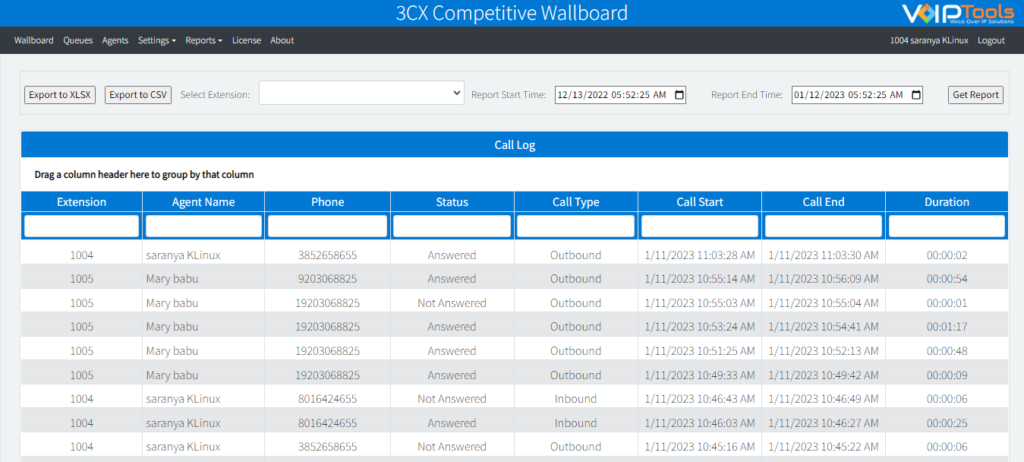1024x462 pixels.
Task: Select call start 1/11/2023 10:51:25 AM
Action: (x=699, y=351)
